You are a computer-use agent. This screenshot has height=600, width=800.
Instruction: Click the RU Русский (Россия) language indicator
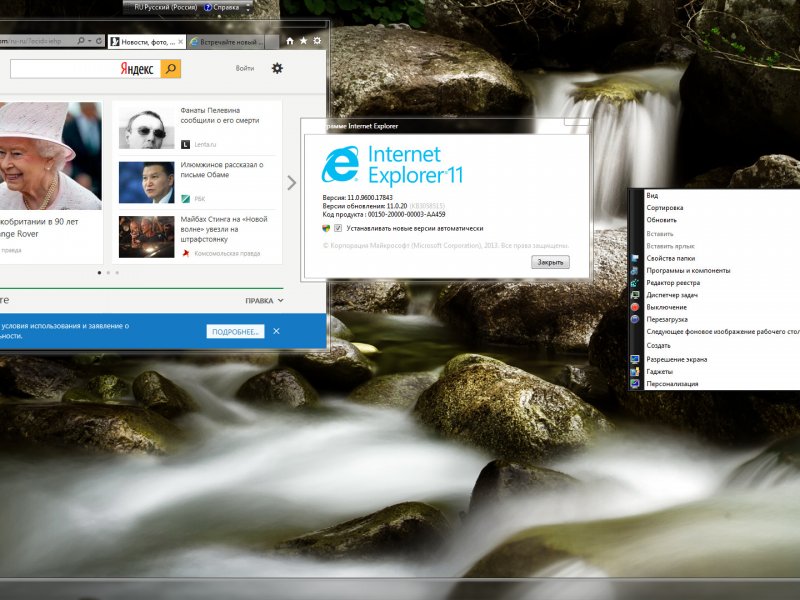[x=165, y=7]
